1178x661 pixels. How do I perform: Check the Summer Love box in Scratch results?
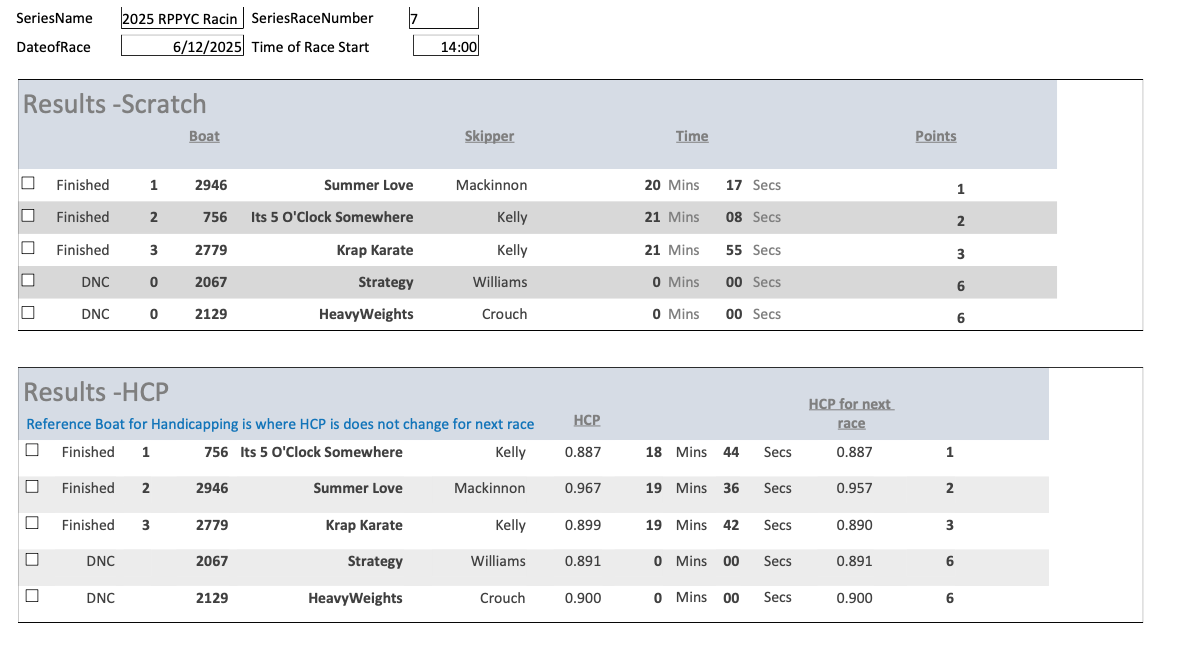pyautogui.click(x=28, y=184)
